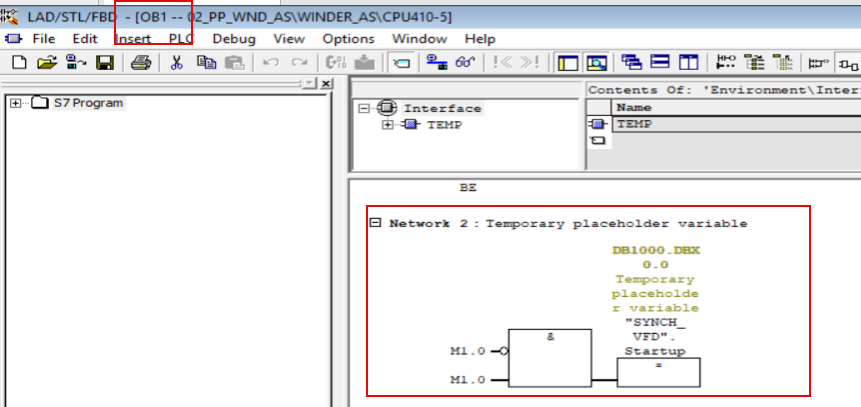Arrange windows vertically
Image resolution: width=861 pixels, height=407 pixels.
click(x=688, y=63)
